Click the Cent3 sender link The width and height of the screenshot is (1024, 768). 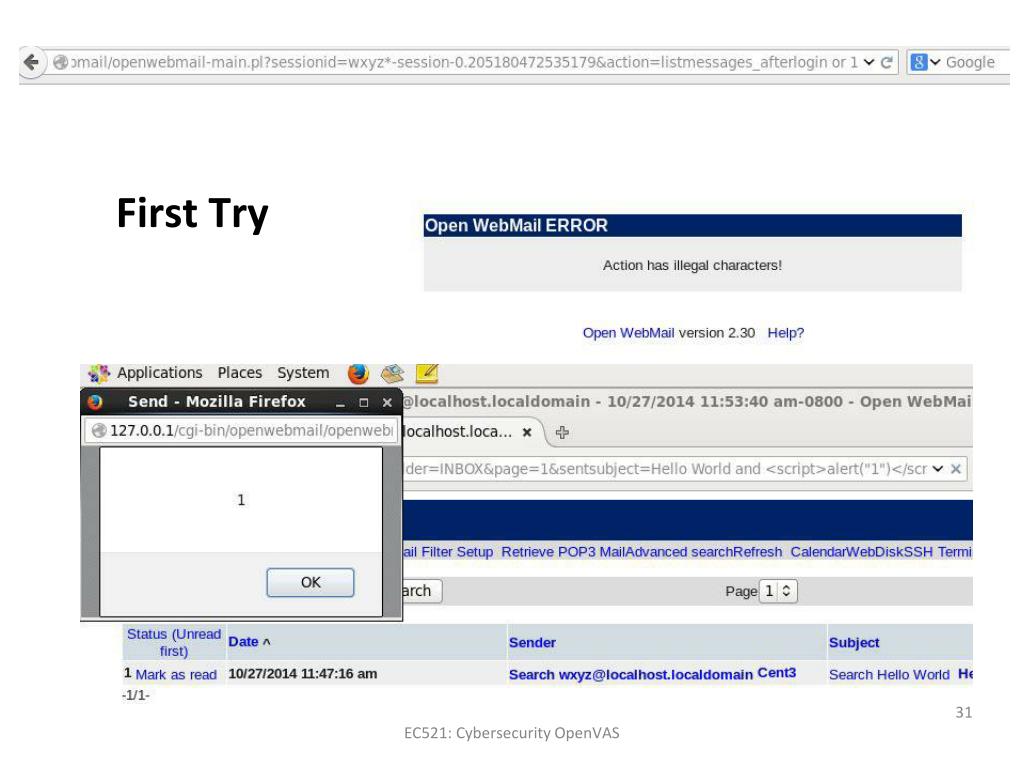[x=776, y=673]
